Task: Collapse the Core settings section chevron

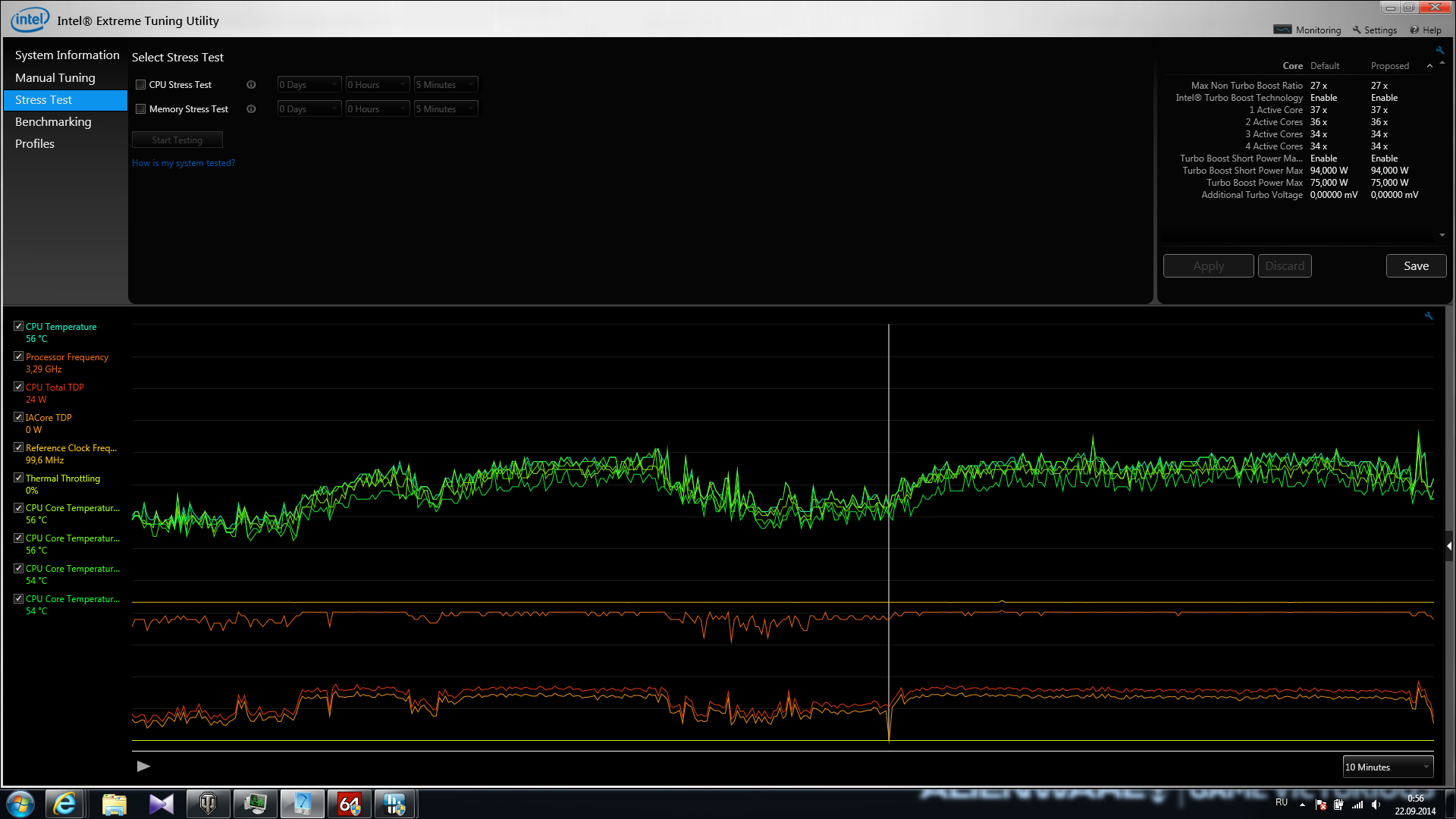Action: (1429, 66)
